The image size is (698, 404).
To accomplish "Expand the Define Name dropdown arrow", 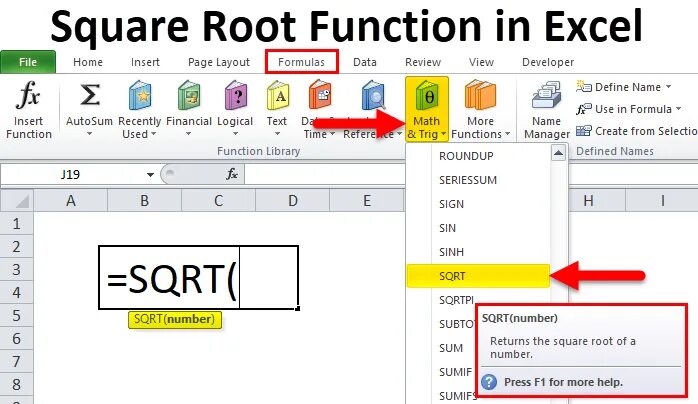I will pos(669,87).
